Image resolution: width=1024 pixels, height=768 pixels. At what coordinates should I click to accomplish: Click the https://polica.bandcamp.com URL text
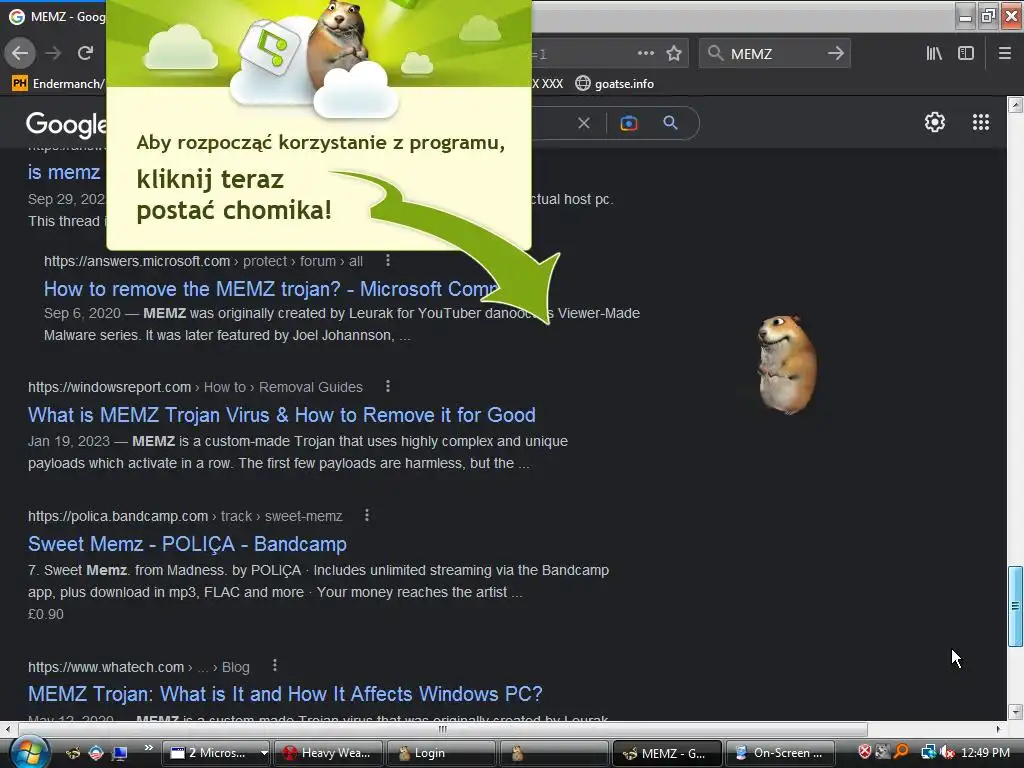coord(118,516)
